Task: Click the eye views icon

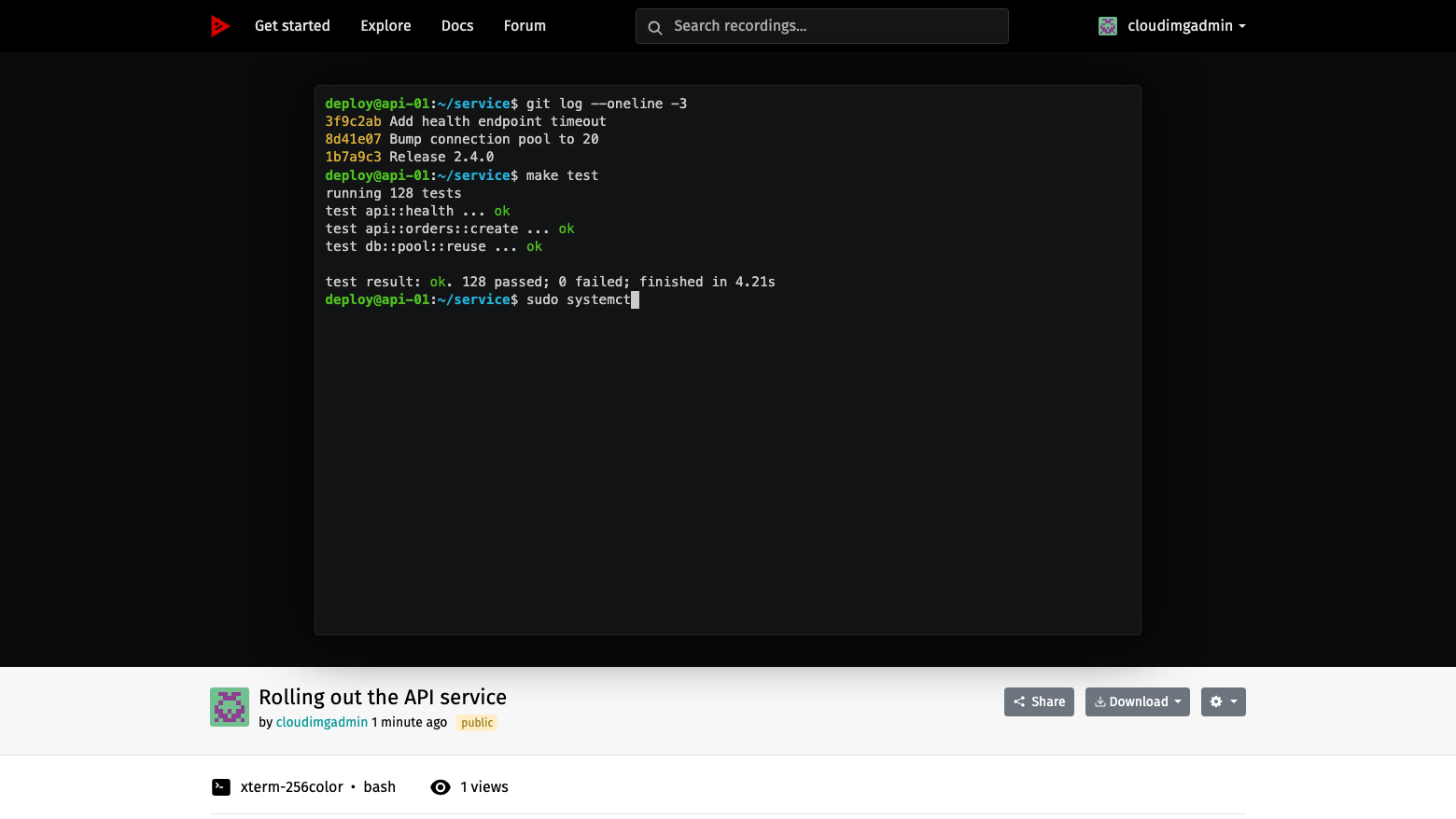Action: 441,787
